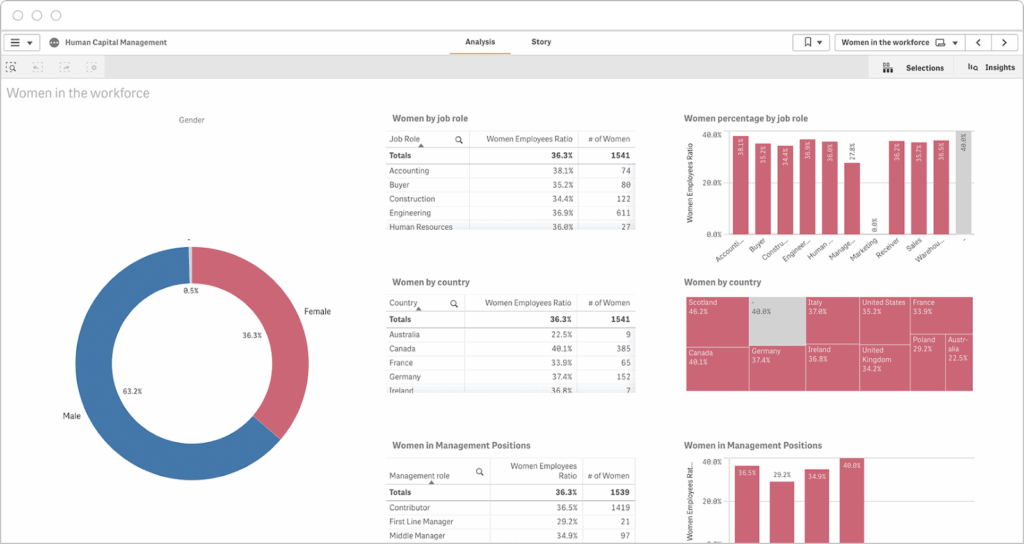Select the Buyer row
Viewport: 1024px width, 544px height.
(x=510, y=185)
